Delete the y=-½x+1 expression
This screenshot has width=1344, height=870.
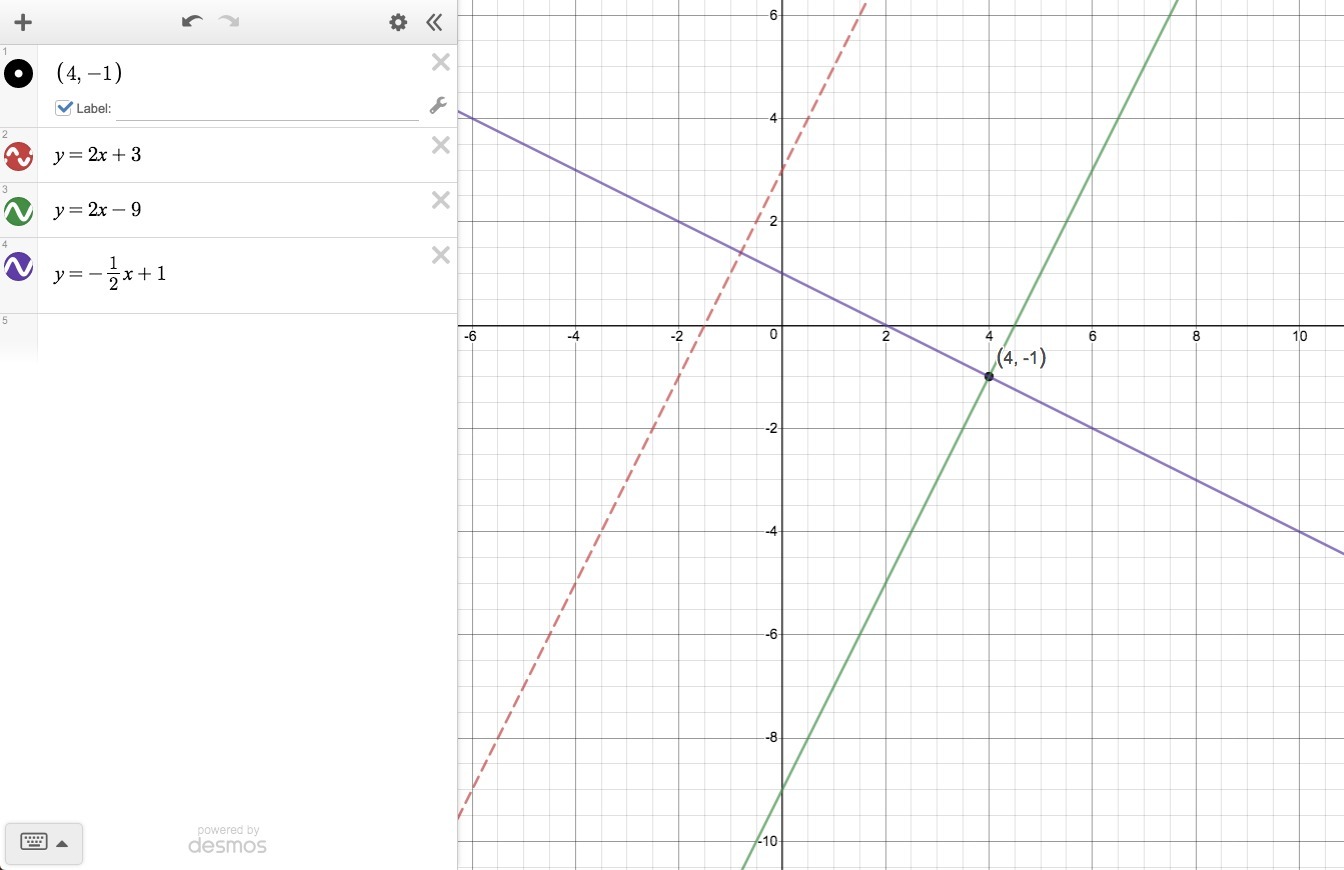click(x=440, y=256)
